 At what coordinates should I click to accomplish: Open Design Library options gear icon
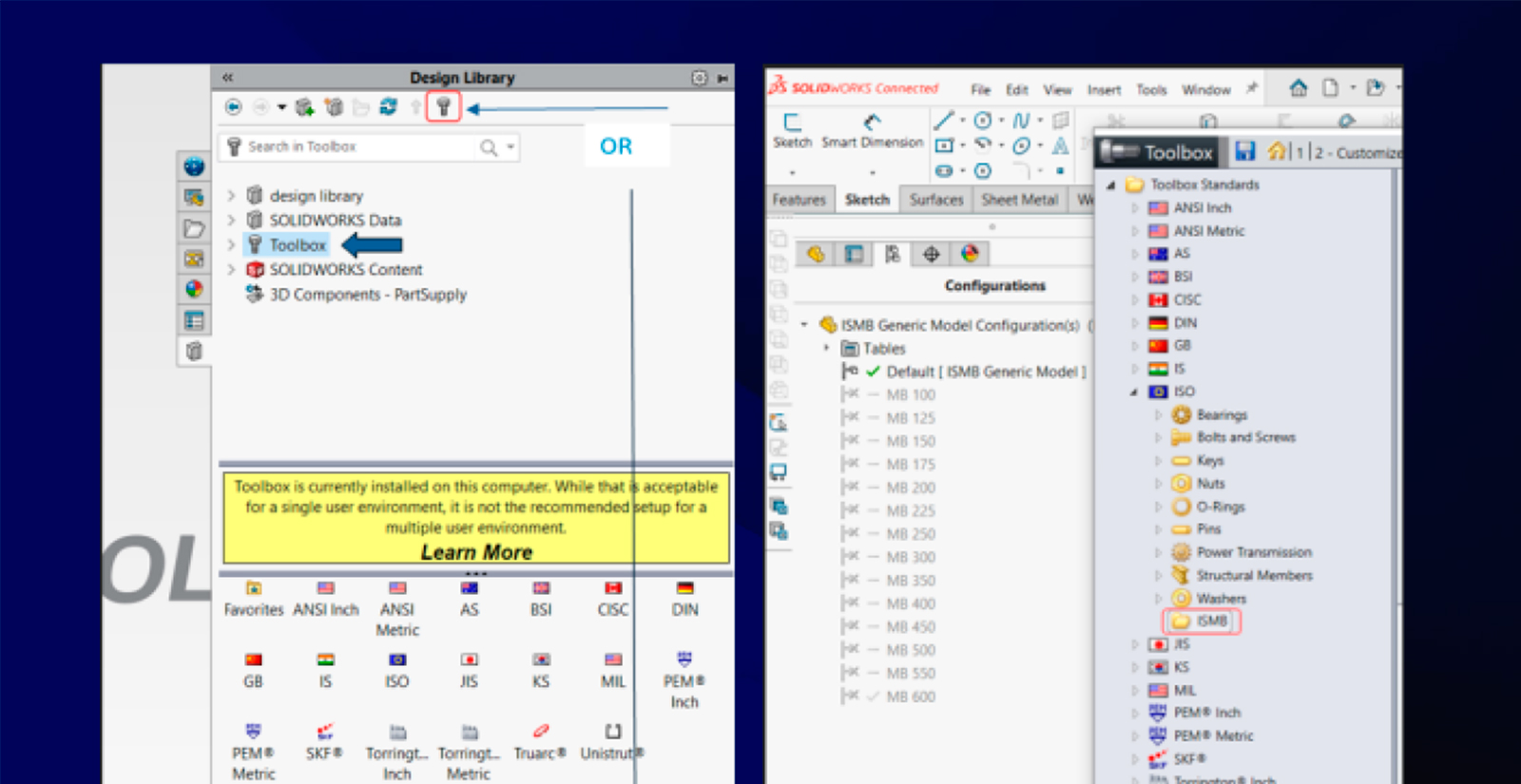(x=700, y=78)
